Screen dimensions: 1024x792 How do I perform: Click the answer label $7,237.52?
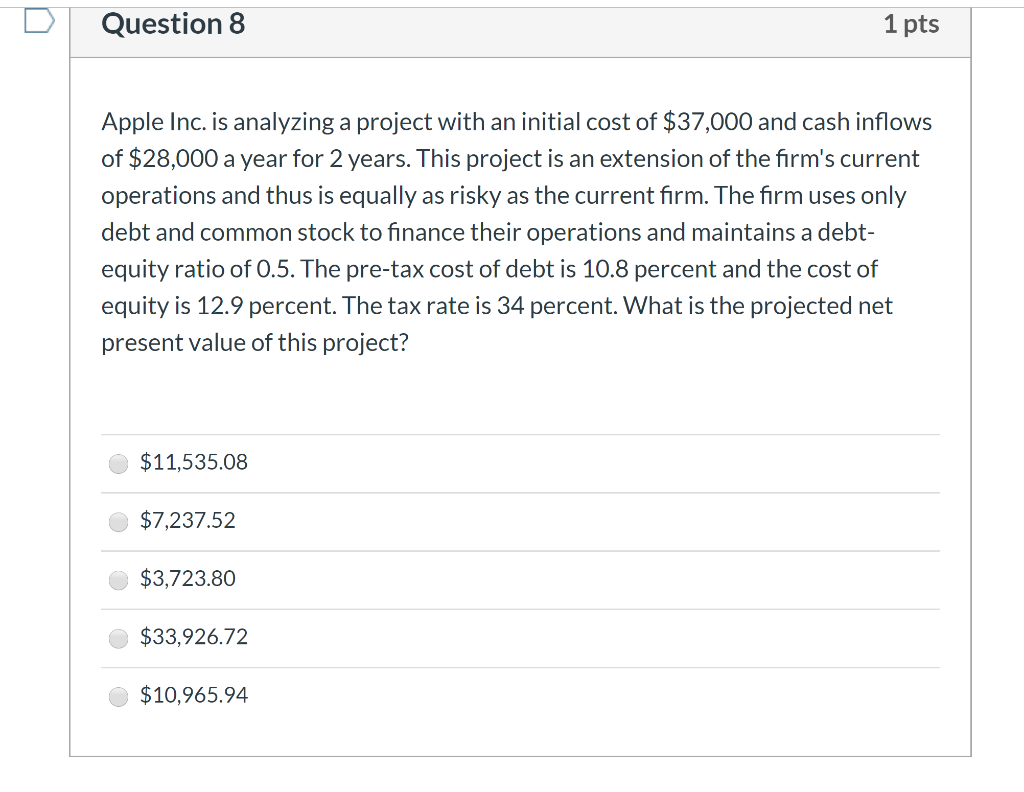[186, 520]
